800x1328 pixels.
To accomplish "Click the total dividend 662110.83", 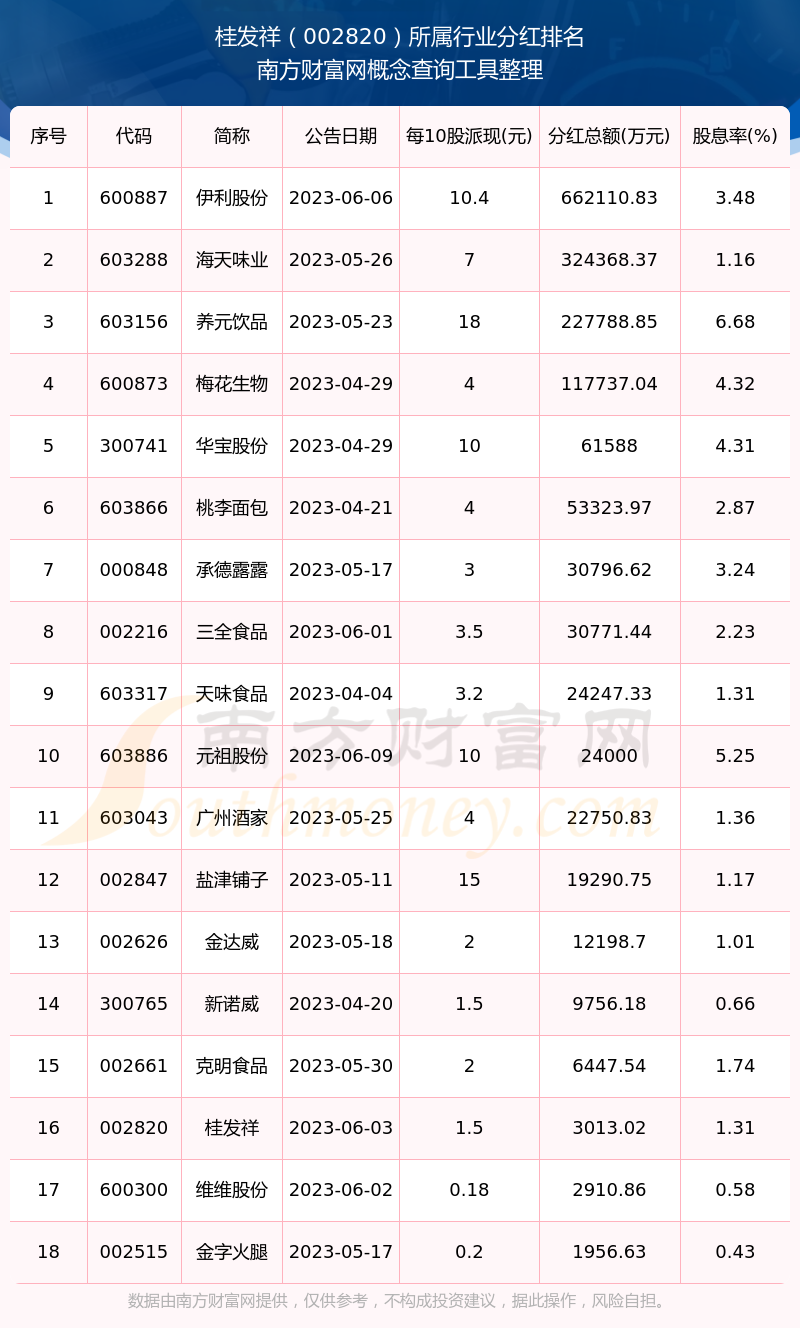I will 609,198.
